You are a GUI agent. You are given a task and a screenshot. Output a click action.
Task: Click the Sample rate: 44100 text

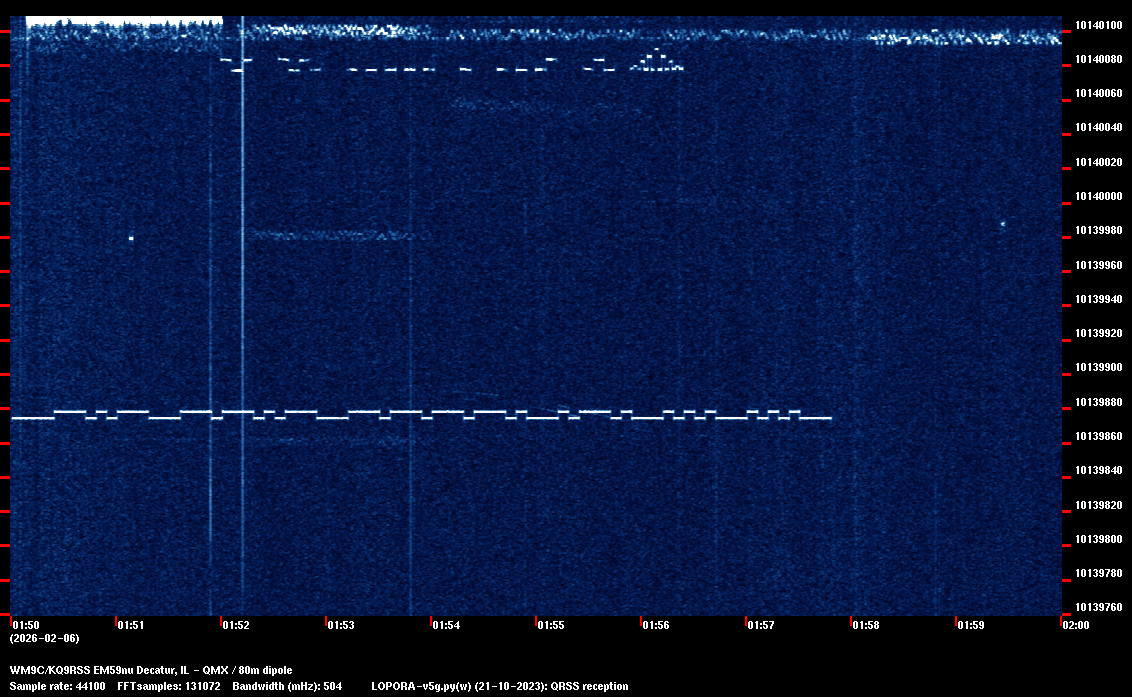pyautogui.click(x=58, y=686)
